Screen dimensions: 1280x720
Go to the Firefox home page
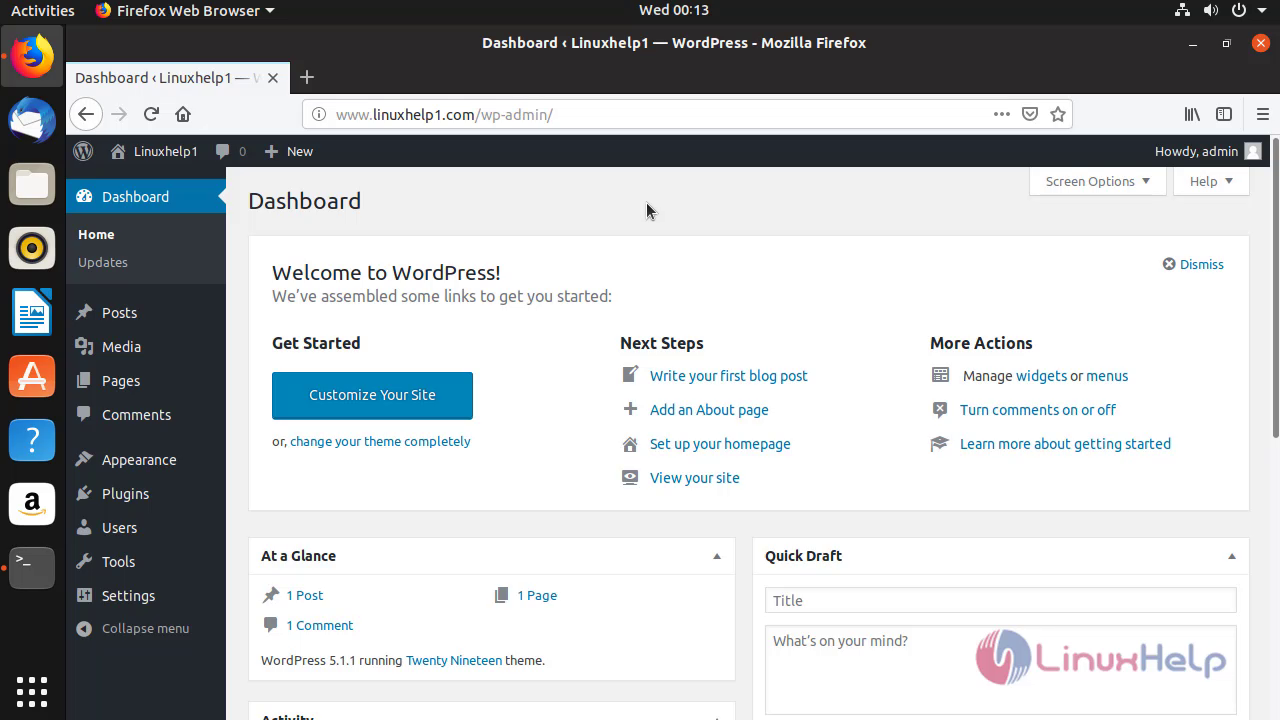point(183,114)
